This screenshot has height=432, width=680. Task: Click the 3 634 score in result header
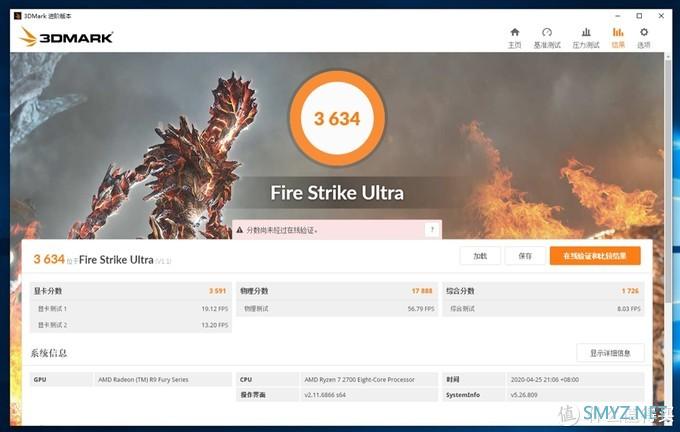tap(49, 259)
